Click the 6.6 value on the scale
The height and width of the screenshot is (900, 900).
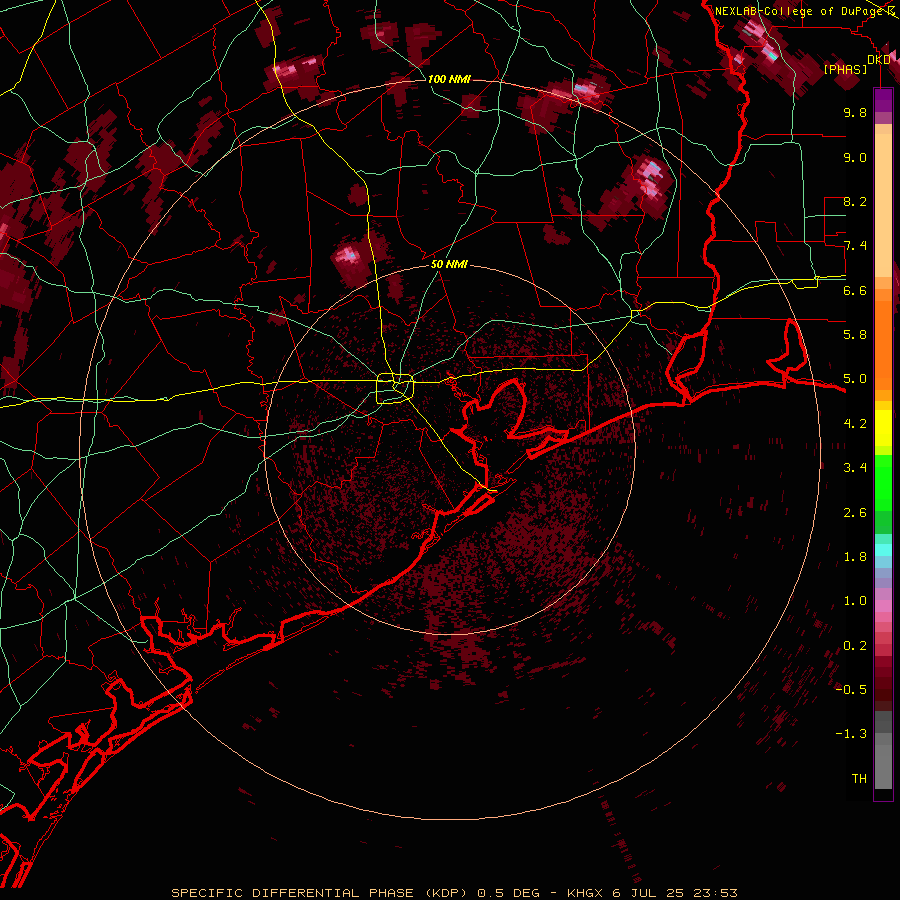click(855, 290)
